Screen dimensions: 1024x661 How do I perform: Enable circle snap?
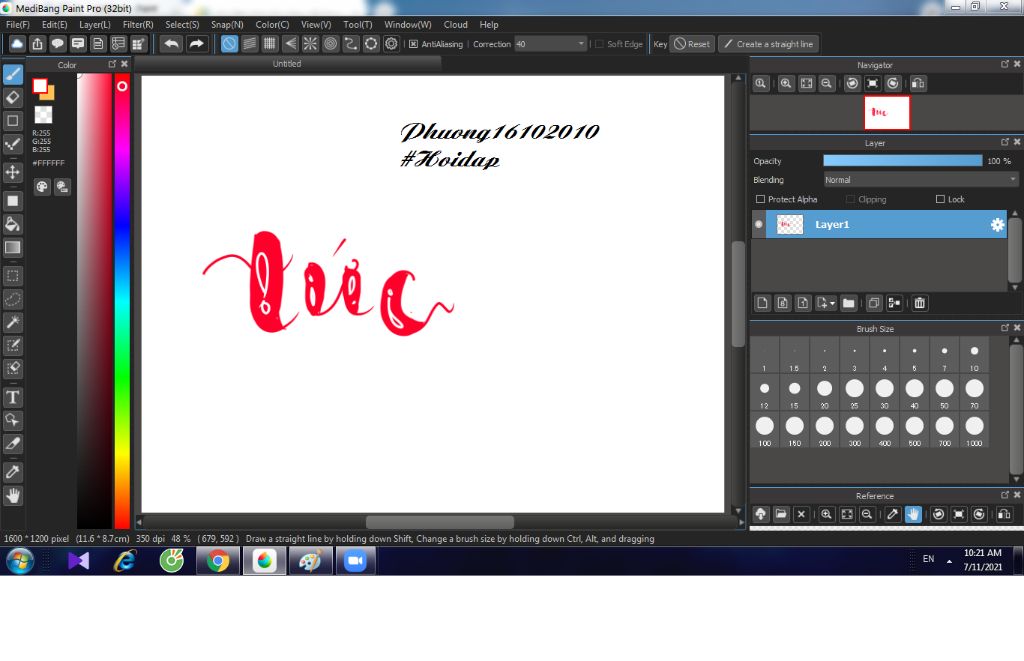(330, 44)
